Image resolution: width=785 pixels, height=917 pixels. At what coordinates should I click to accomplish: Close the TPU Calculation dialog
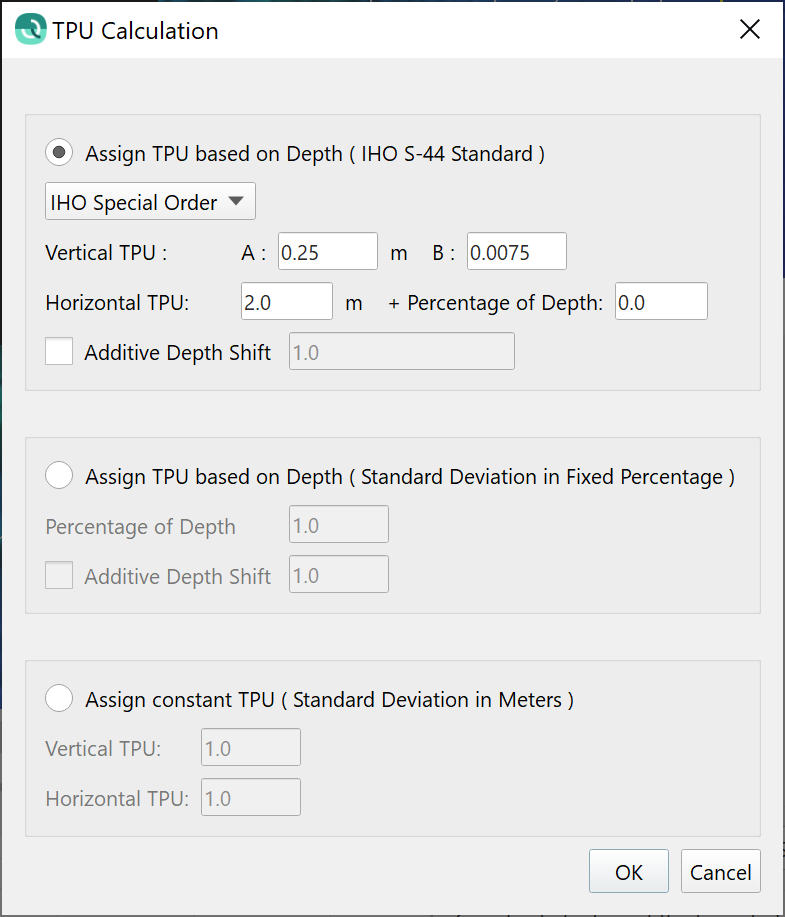[x=750, y=30]
